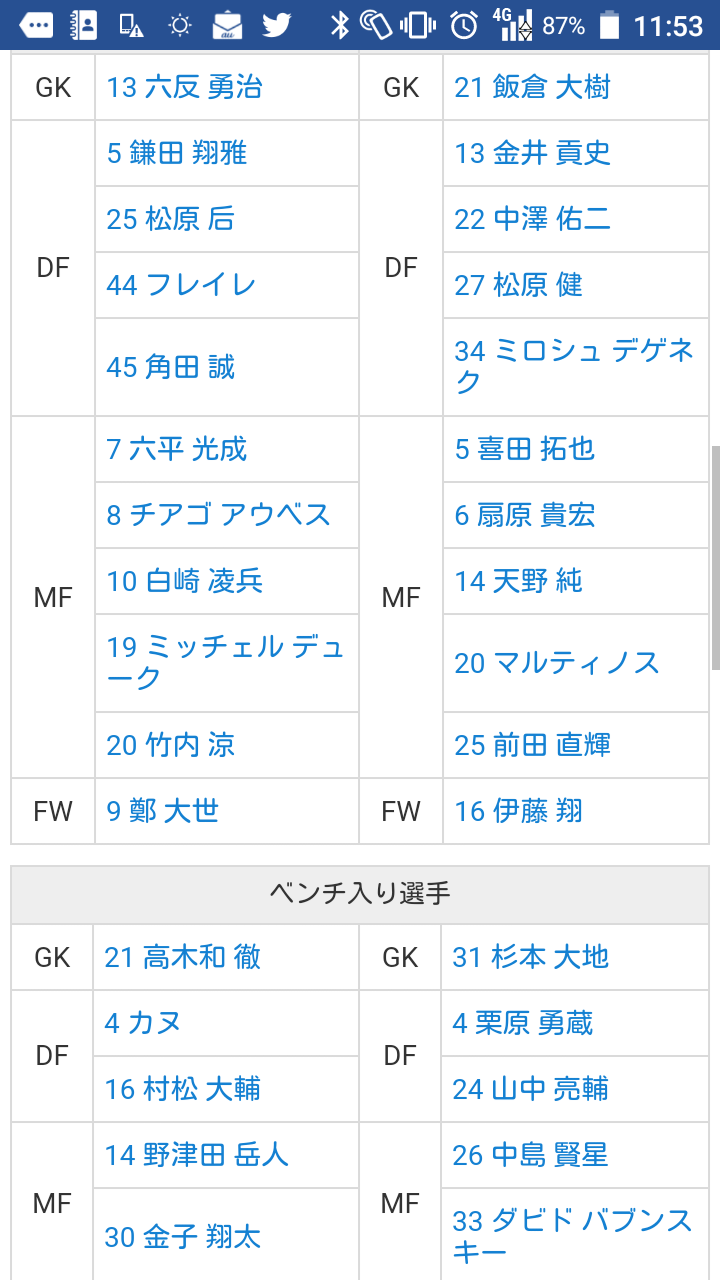
Task: Open player 19 ミッチェル デューク
Action: [225, 662]
